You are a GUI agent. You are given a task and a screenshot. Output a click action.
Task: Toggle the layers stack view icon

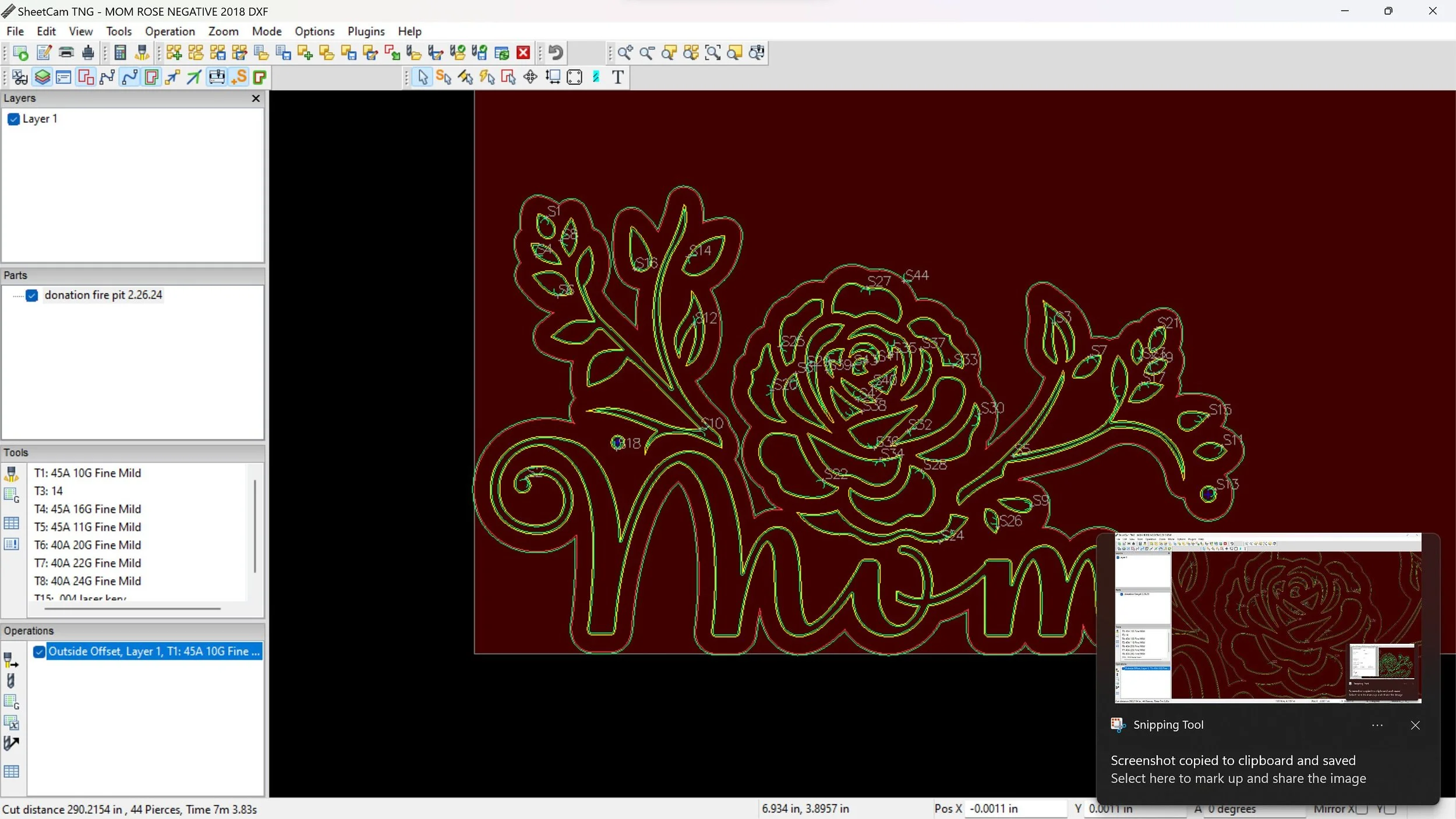pyautogui.click(x=42, y=77)
